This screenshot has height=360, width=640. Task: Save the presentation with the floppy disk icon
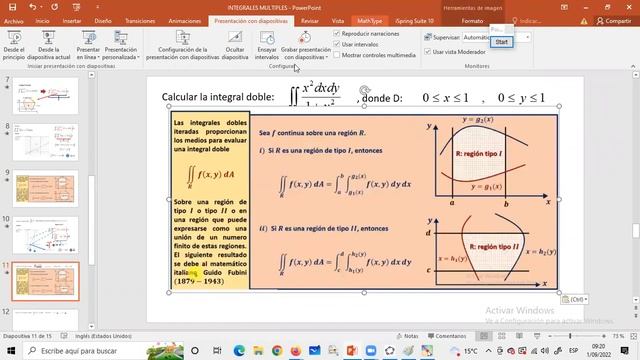tap(13, 7)
